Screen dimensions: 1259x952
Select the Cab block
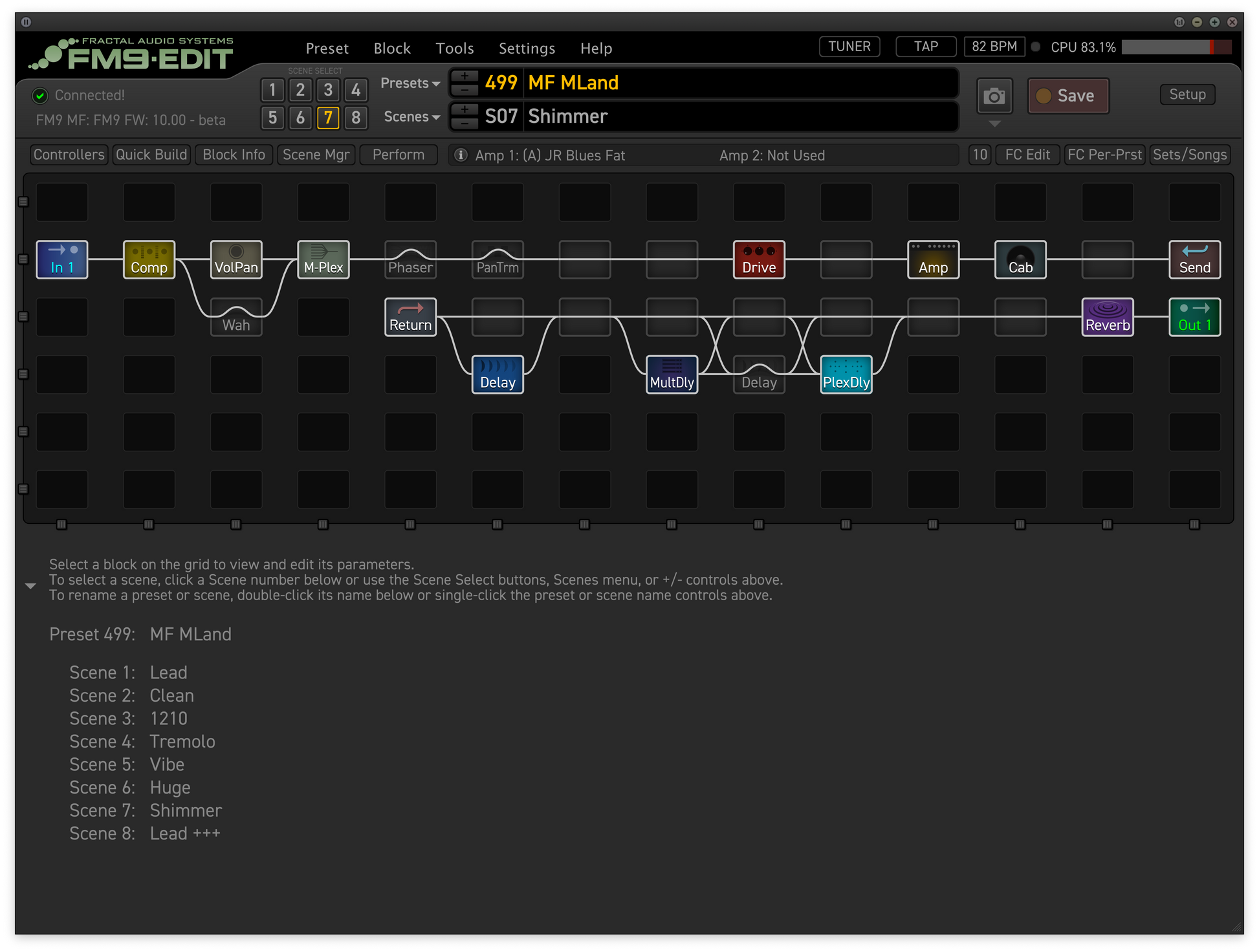pos(1020,260)
